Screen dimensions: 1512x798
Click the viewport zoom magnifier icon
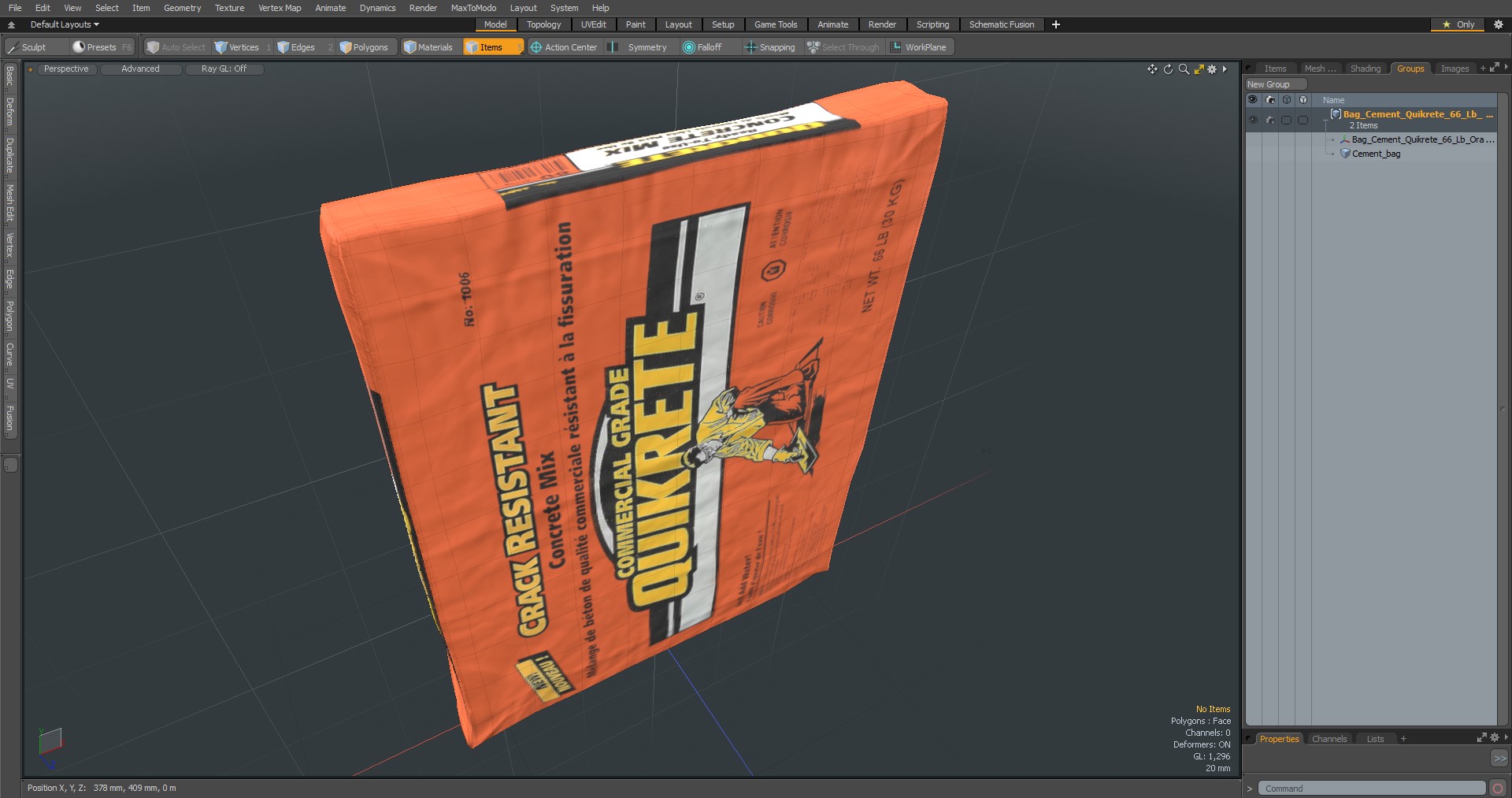point(1184,69)
